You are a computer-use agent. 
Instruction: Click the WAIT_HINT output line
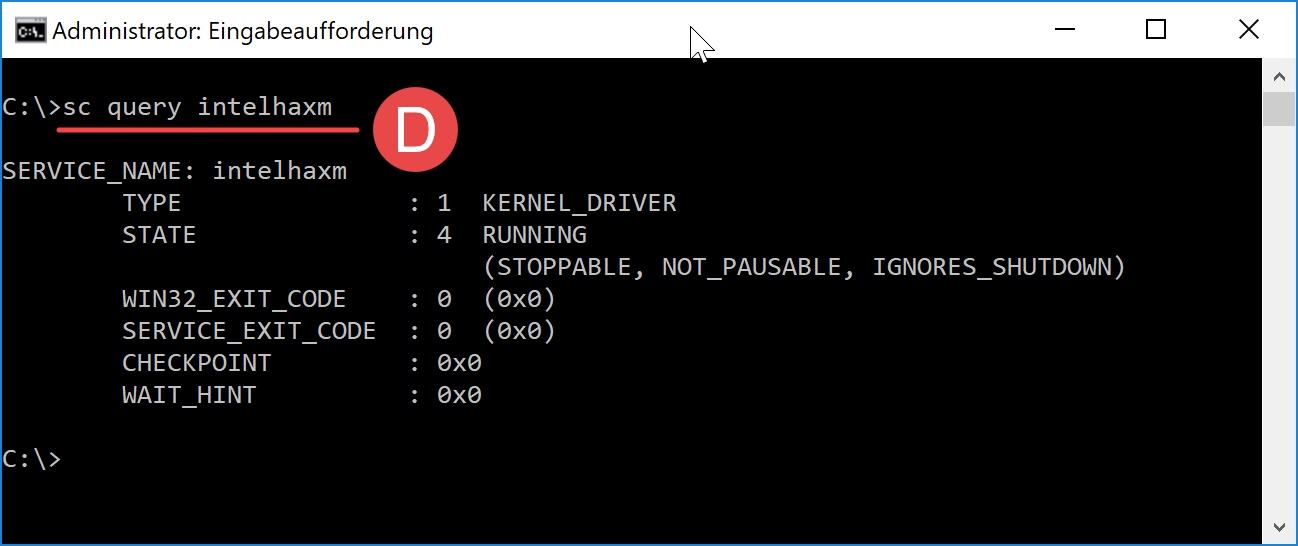pyautogui.click(x=302, y=395)
